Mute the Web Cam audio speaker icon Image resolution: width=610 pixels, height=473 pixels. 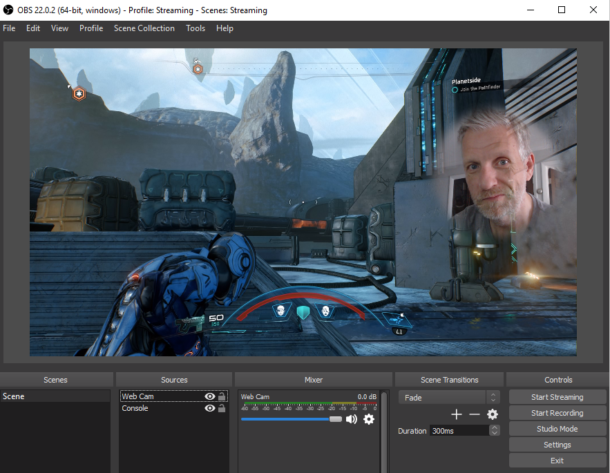[x=351, y=419]
